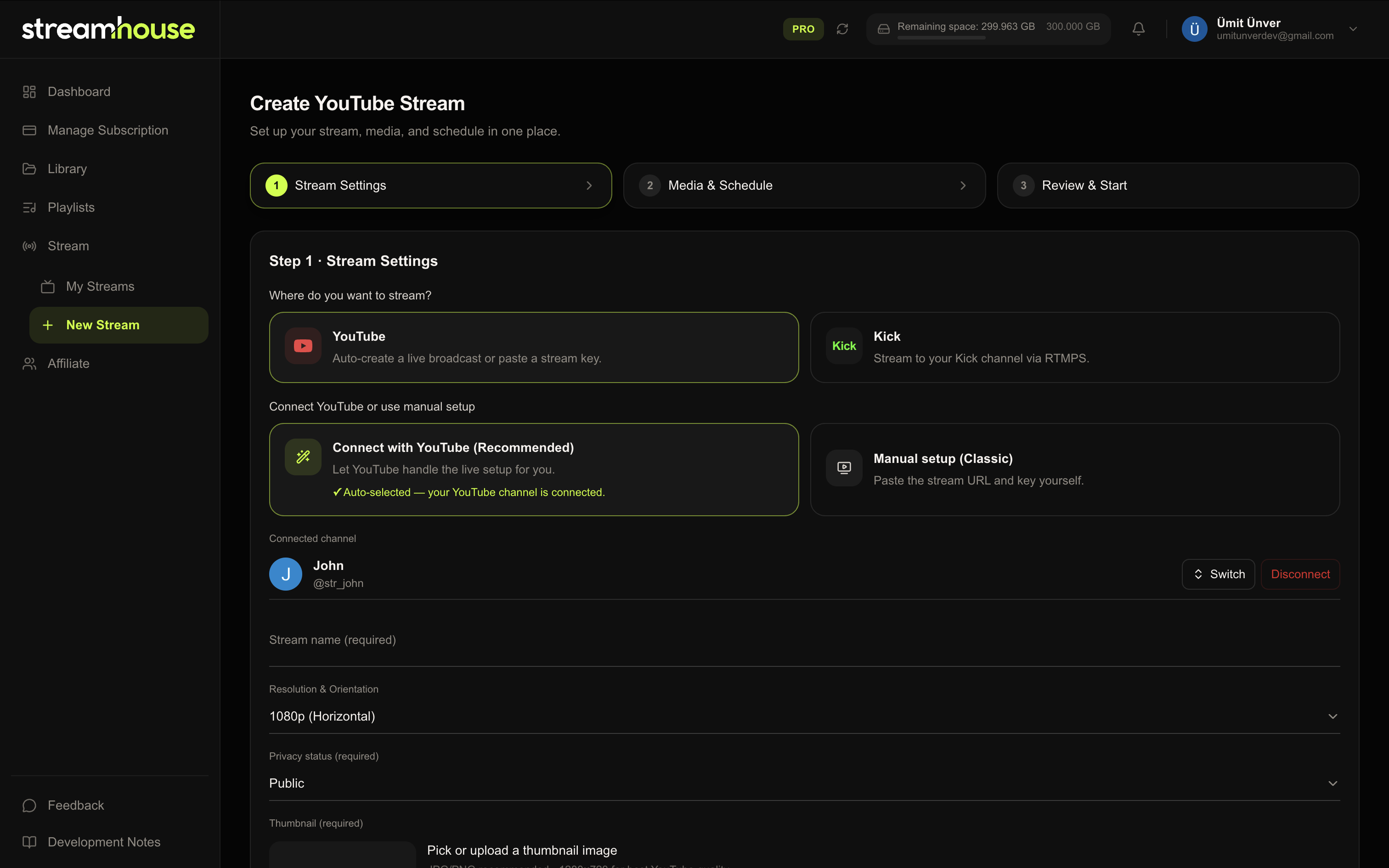The width and height of the screenshot is (1389, 868).
Task: Click the Affiliate people icon
Action: [x=29, y=363]
